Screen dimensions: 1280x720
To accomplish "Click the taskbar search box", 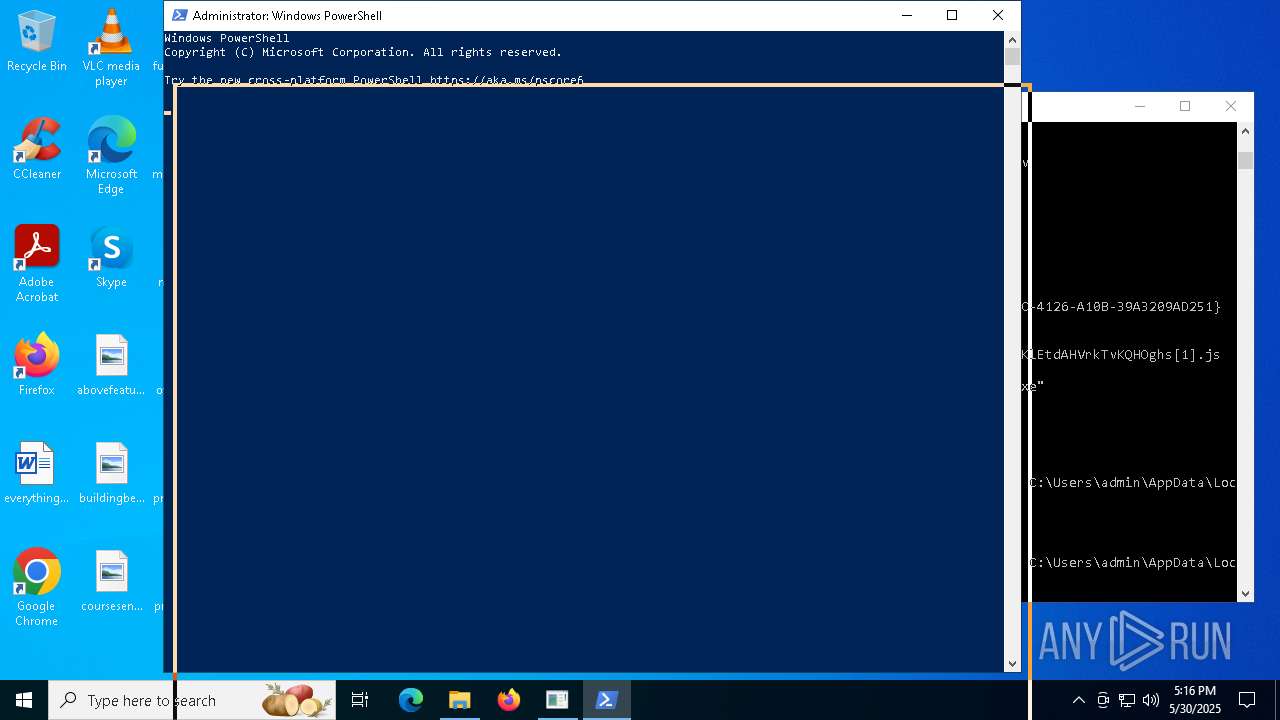I will [x=192, y=700].
